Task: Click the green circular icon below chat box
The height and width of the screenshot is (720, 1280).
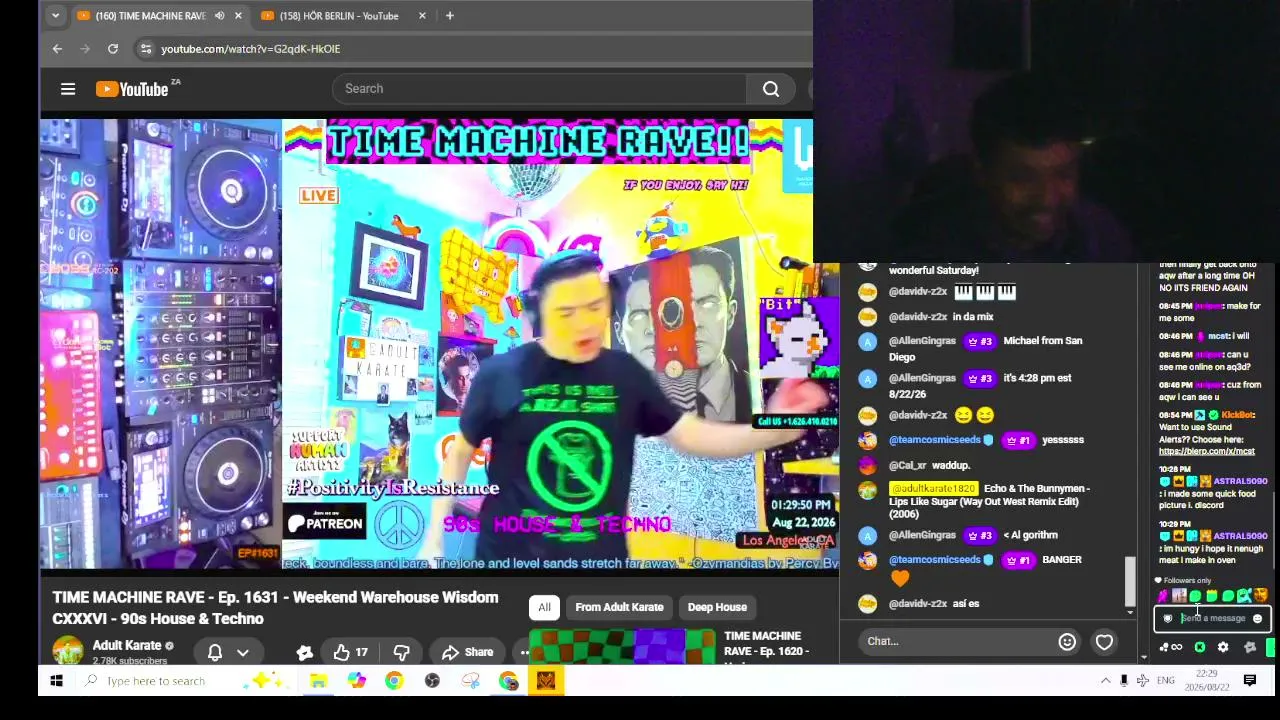Action: [x=1200, y=648]
